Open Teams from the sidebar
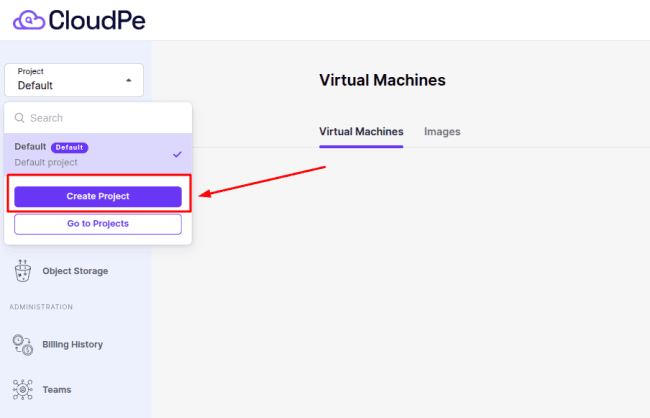Viewport: 650px width, 418px height. [57, 390]
